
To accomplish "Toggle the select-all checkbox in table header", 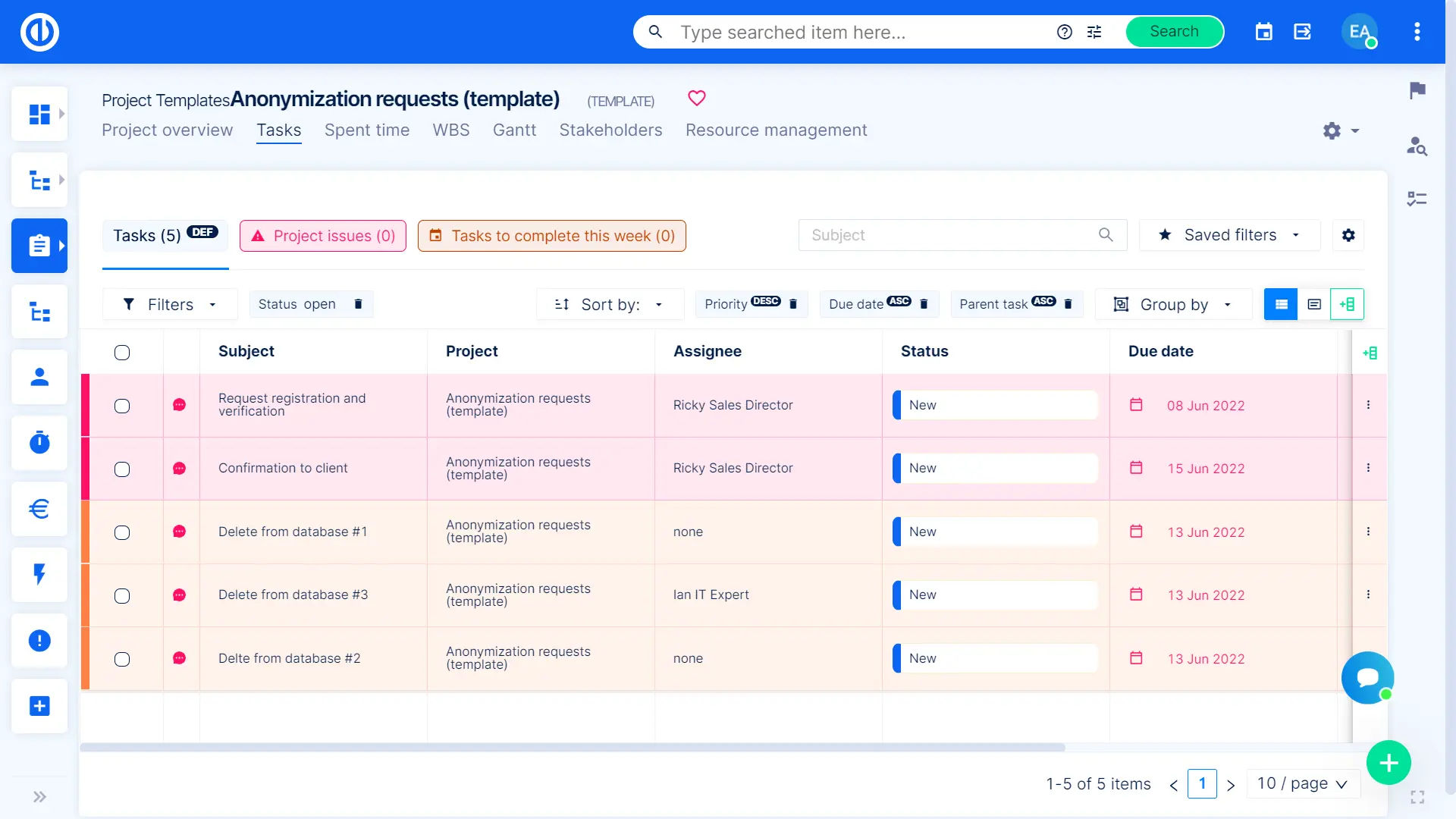I will coord(122,353).
